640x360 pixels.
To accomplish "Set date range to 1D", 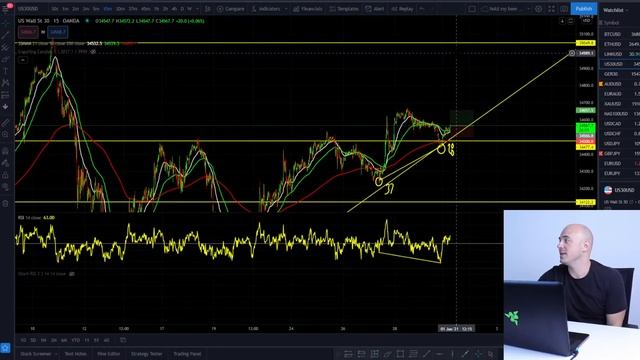I will (23, 340).
